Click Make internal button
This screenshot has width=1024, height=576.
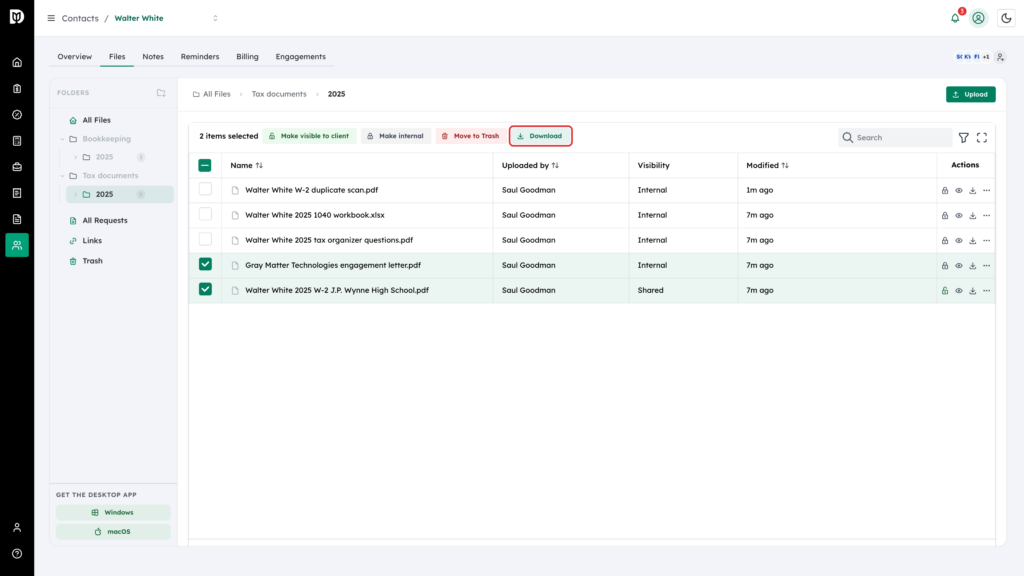coord(396,136)
